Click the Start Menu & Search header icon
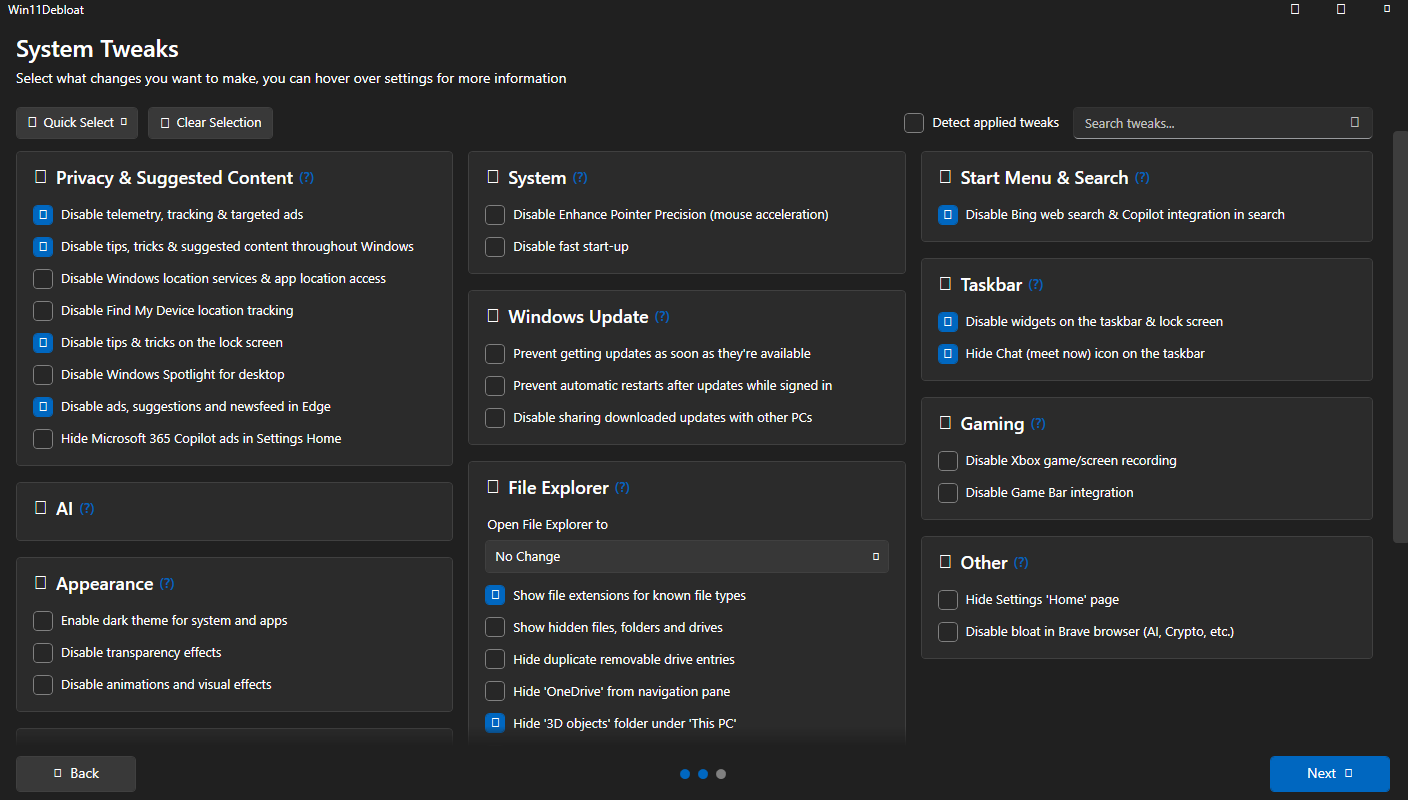The image size is (1408, 800). pos(946,177)
